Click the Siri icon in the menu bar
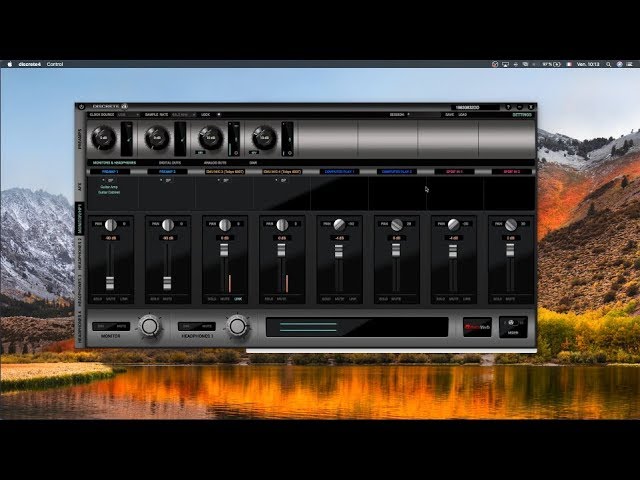 coord(620,64)
